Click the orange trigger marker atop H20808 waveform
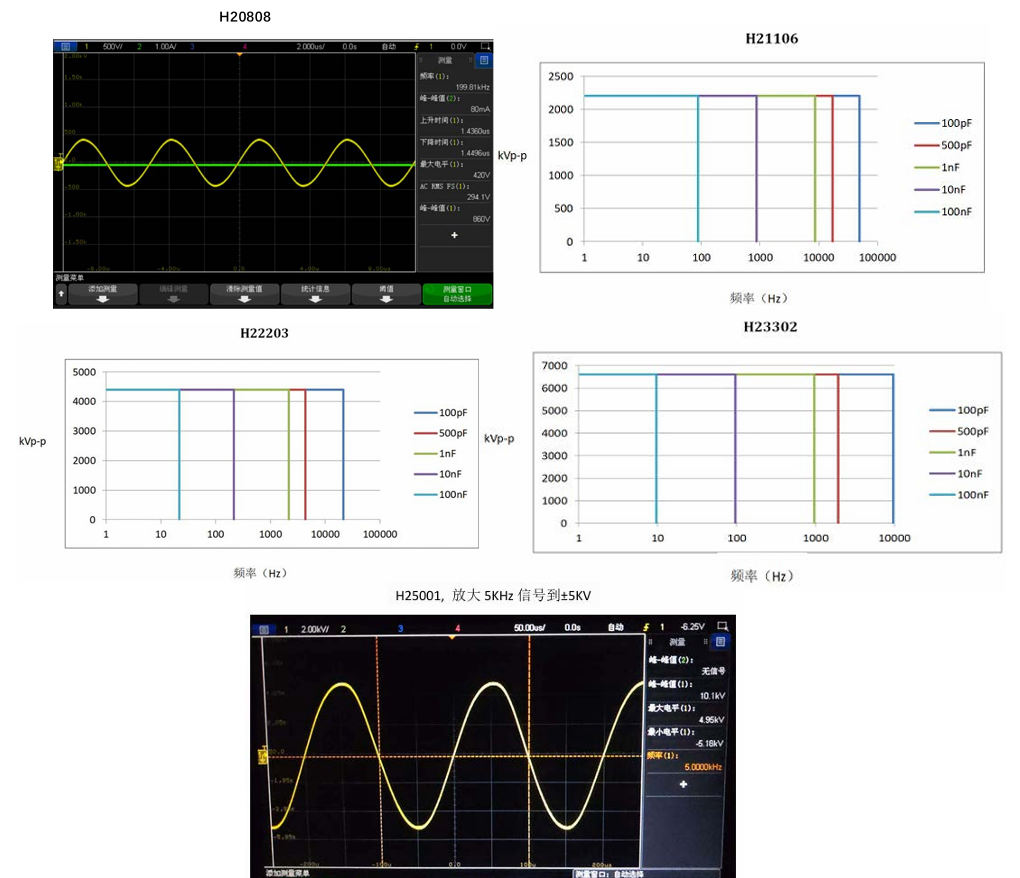Screen dimensions: 1020x878 pyautogui.click(x=239, y=54)
